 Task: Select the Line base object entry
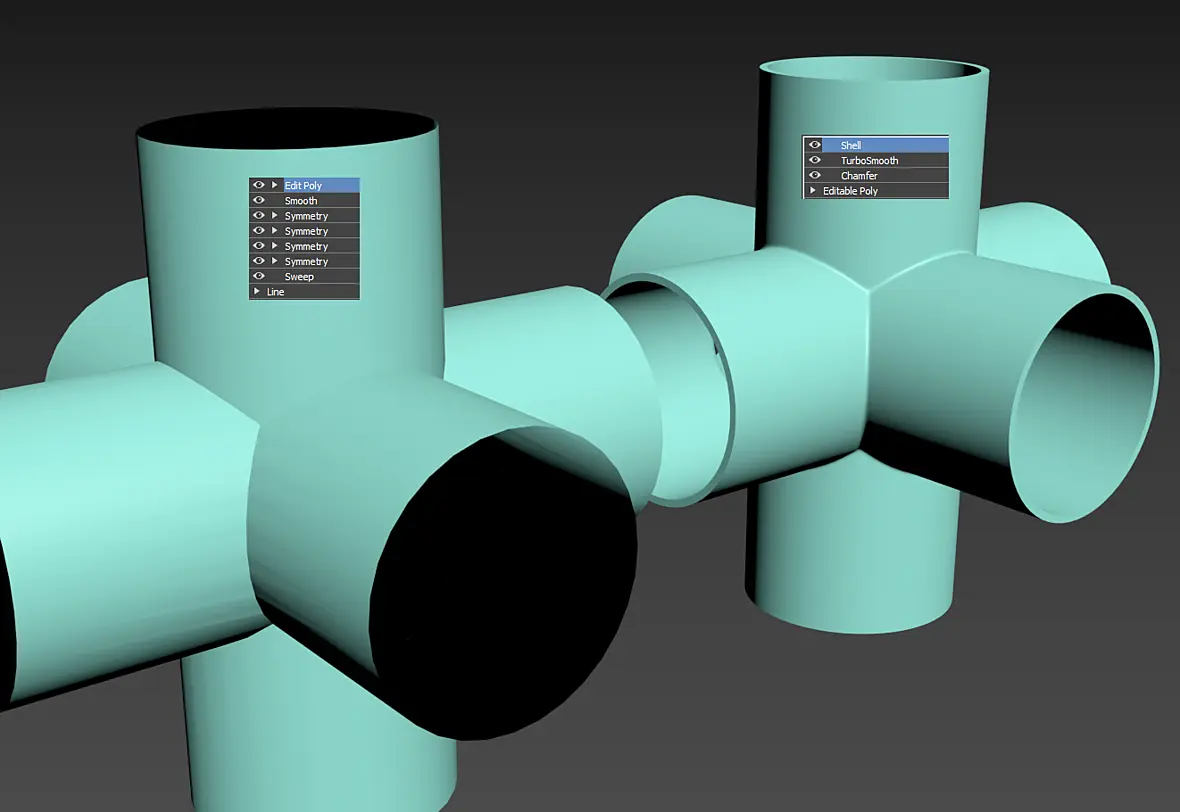275,292
